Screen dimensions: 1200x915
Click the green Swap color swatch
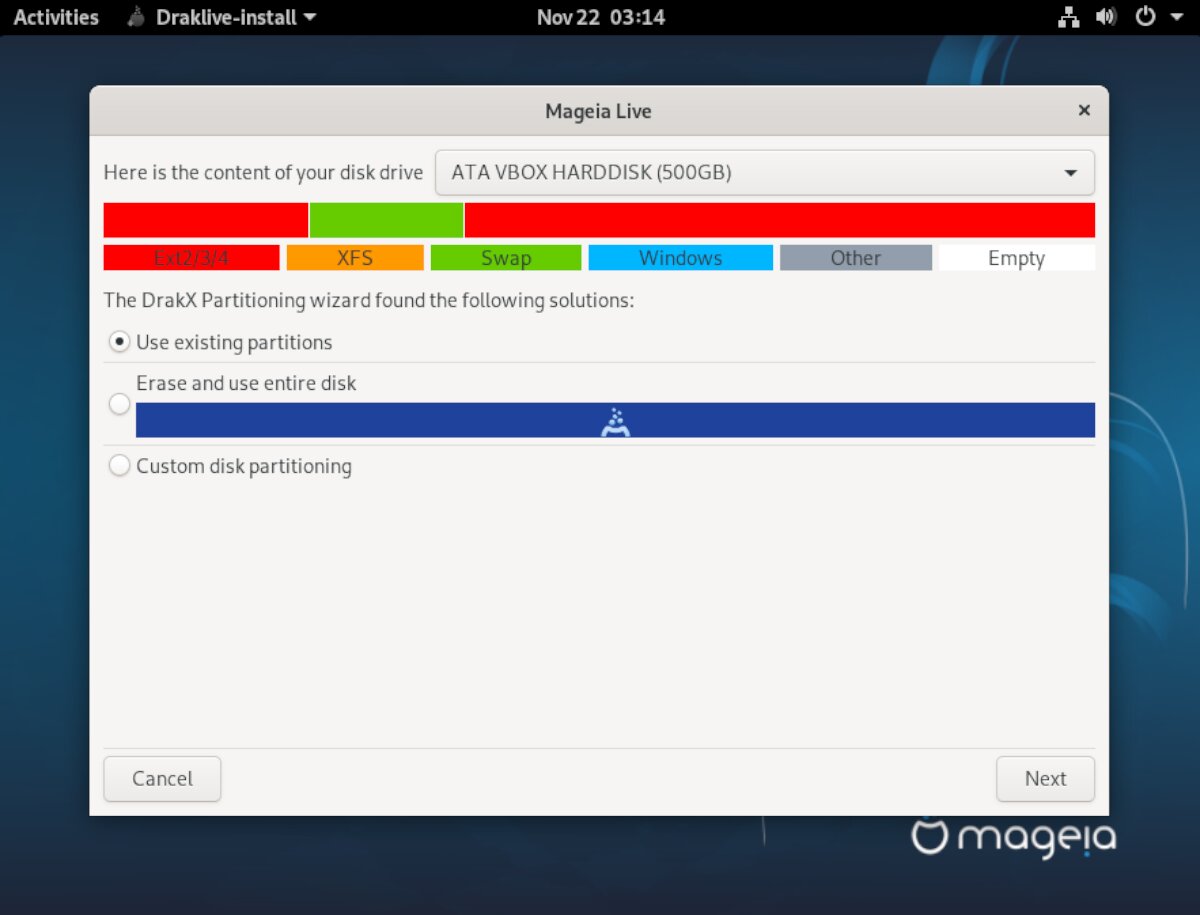(505, 257)
